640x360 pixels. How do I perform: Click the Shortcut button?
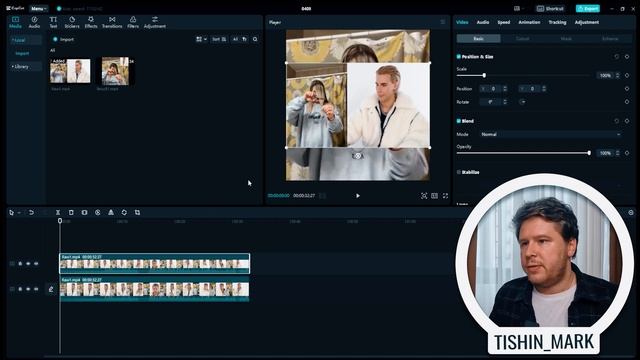550,9
